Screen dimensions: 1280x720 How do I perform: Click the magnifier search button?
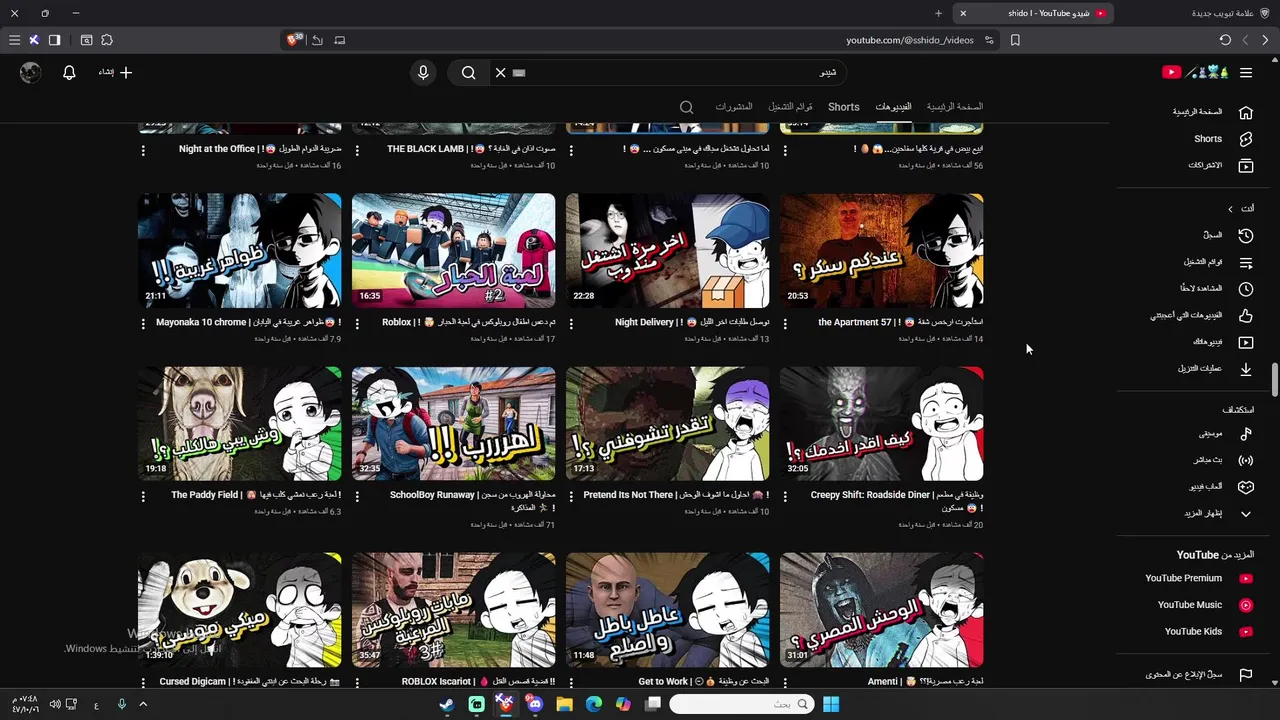coord(468,72)
